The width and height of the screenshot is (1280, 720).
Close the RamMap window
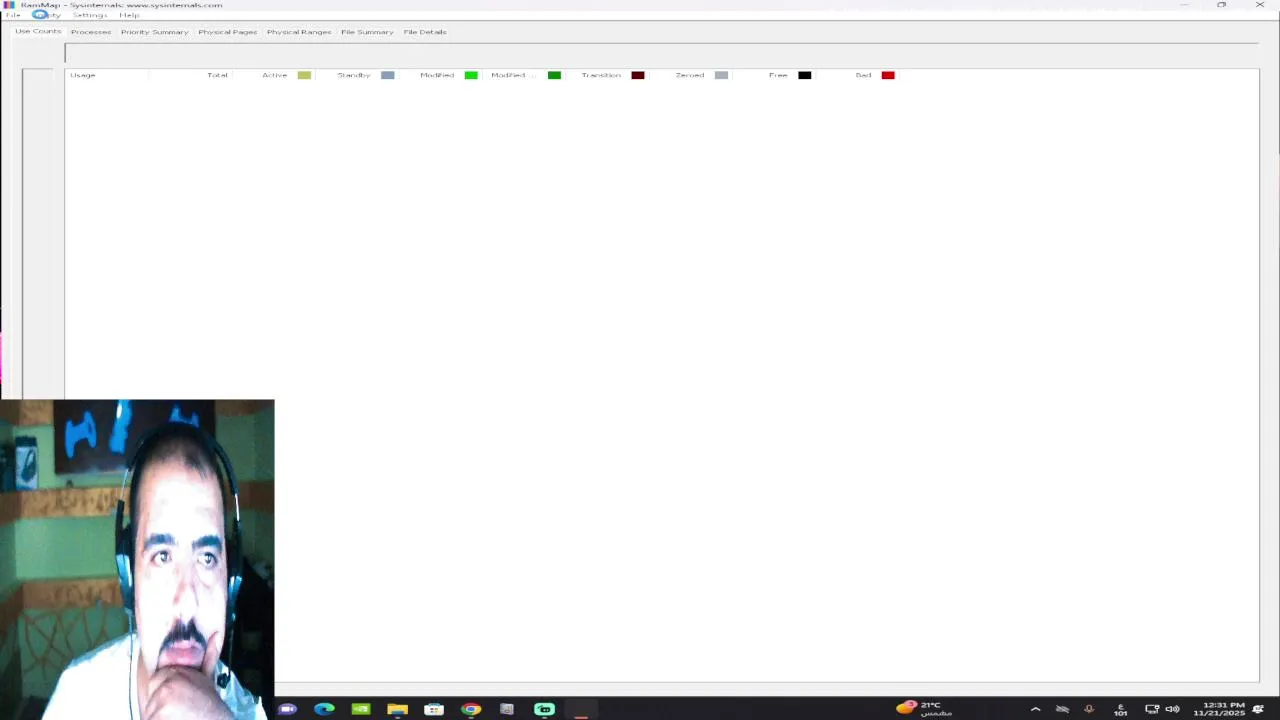1259,5
